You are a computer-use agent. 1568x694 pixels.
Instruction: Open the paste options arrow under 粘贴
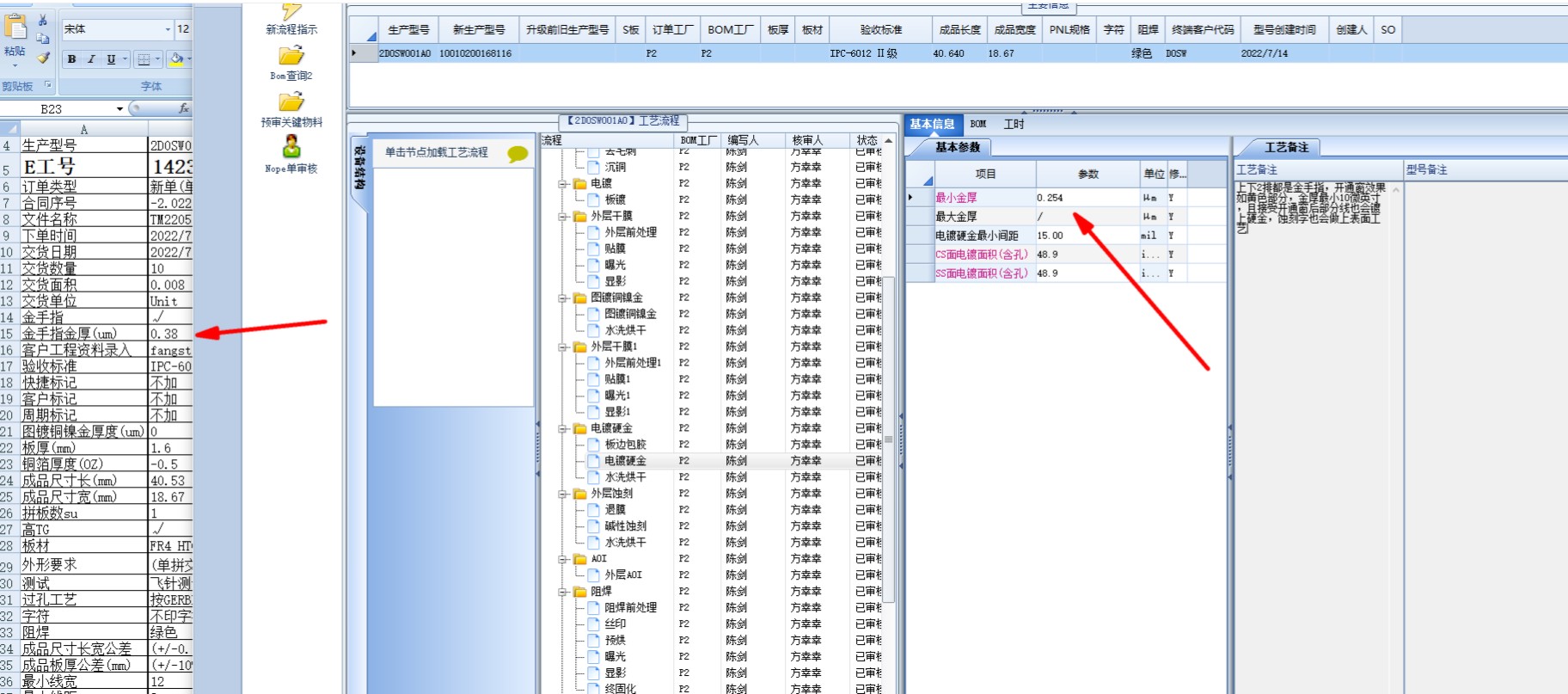15,65
